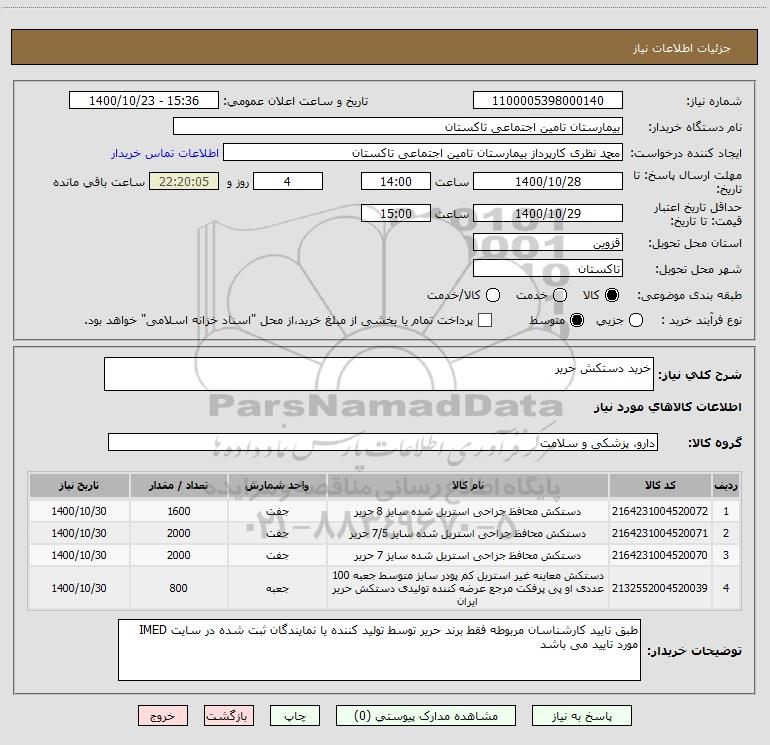Viewport: 770px width, 745px height.
Task: Click the delivery city field تاکستان
Action: (x=548, y=269)
